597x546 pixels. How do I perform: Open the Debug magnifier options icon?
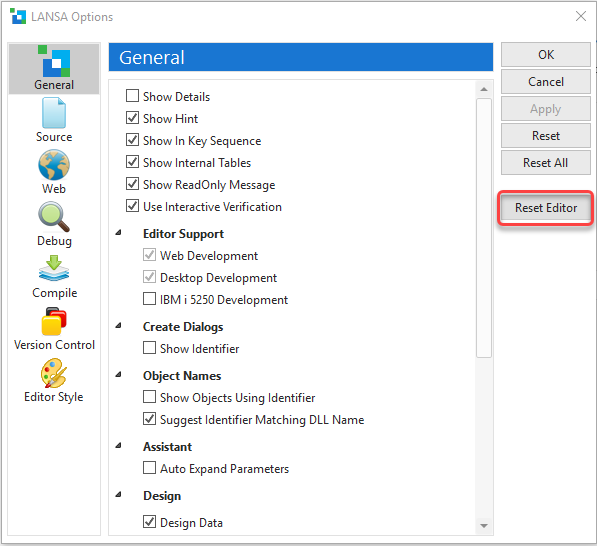54,217
